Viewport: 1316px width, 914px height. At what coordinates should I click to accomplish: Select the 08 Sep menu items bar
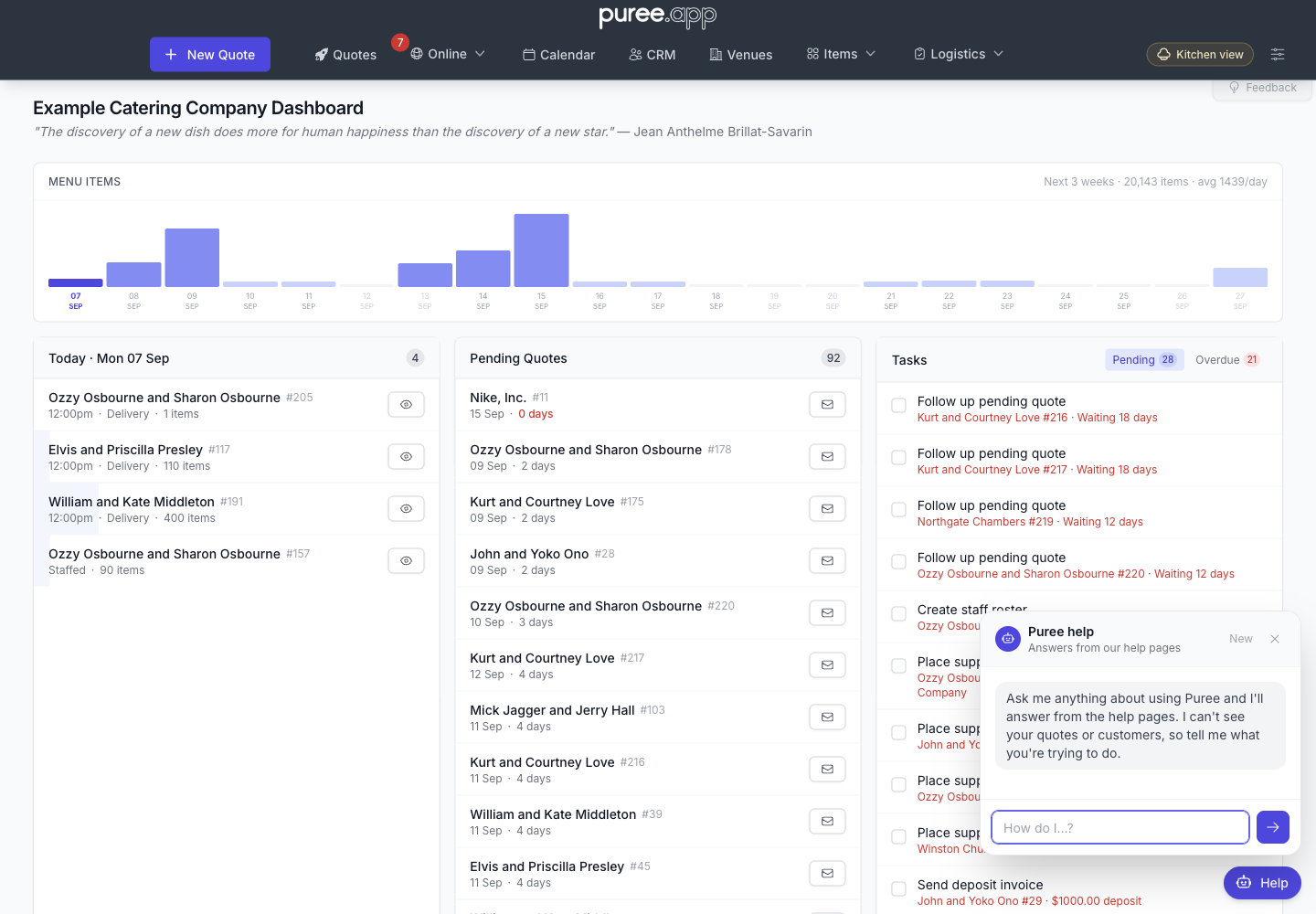134,274
